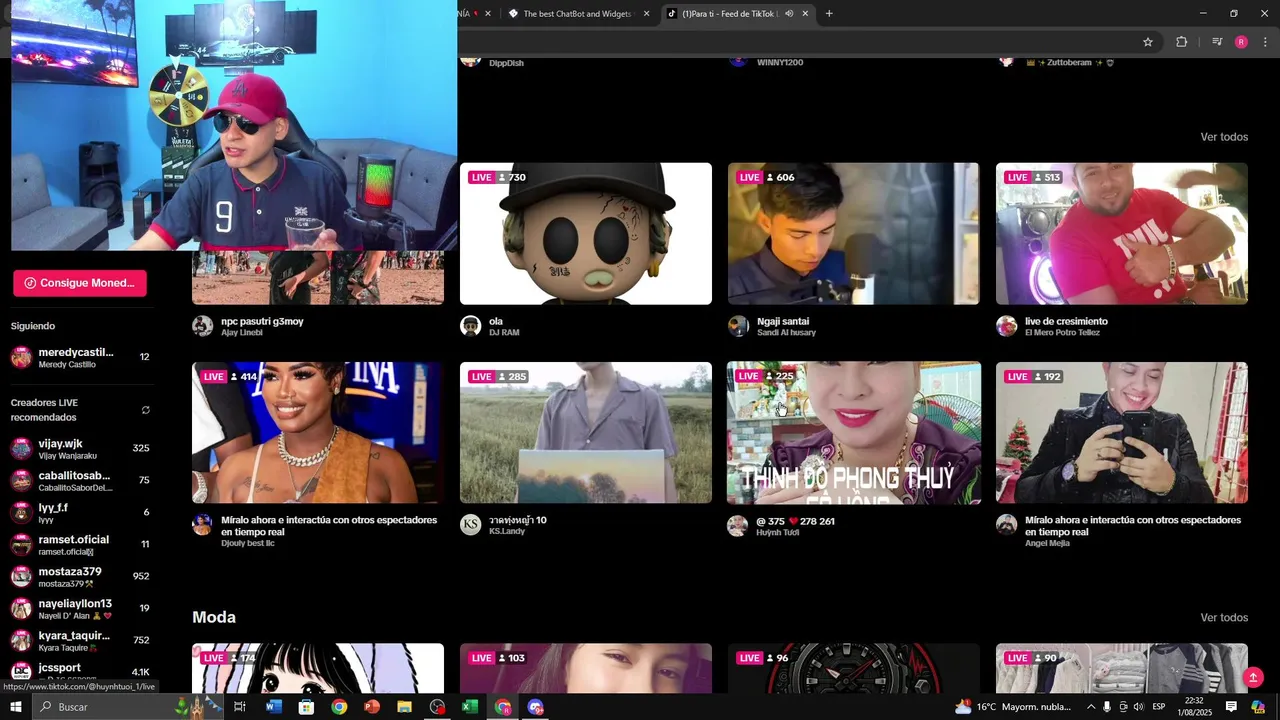Open vijay.wjk live creator
This screenshot has height=720, width=1280.
click(x=80, y=449)
